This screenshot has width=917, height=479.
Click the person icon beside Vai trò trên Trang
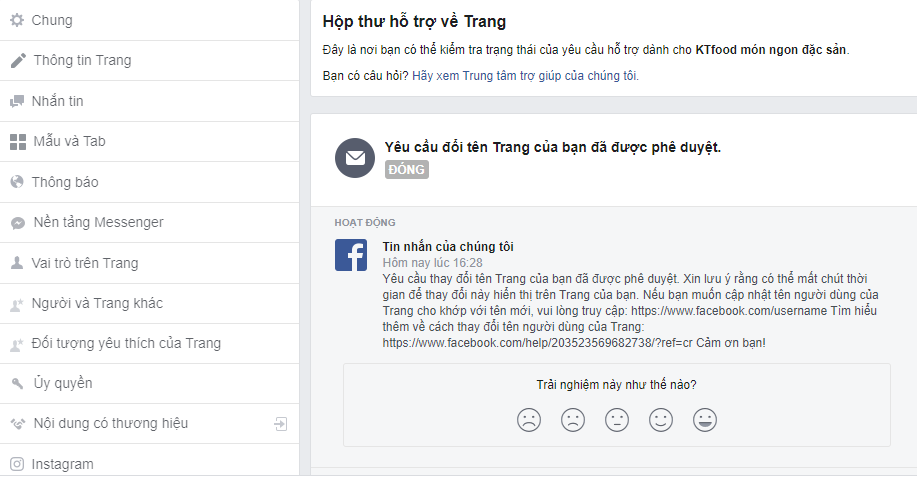(17, 263)
